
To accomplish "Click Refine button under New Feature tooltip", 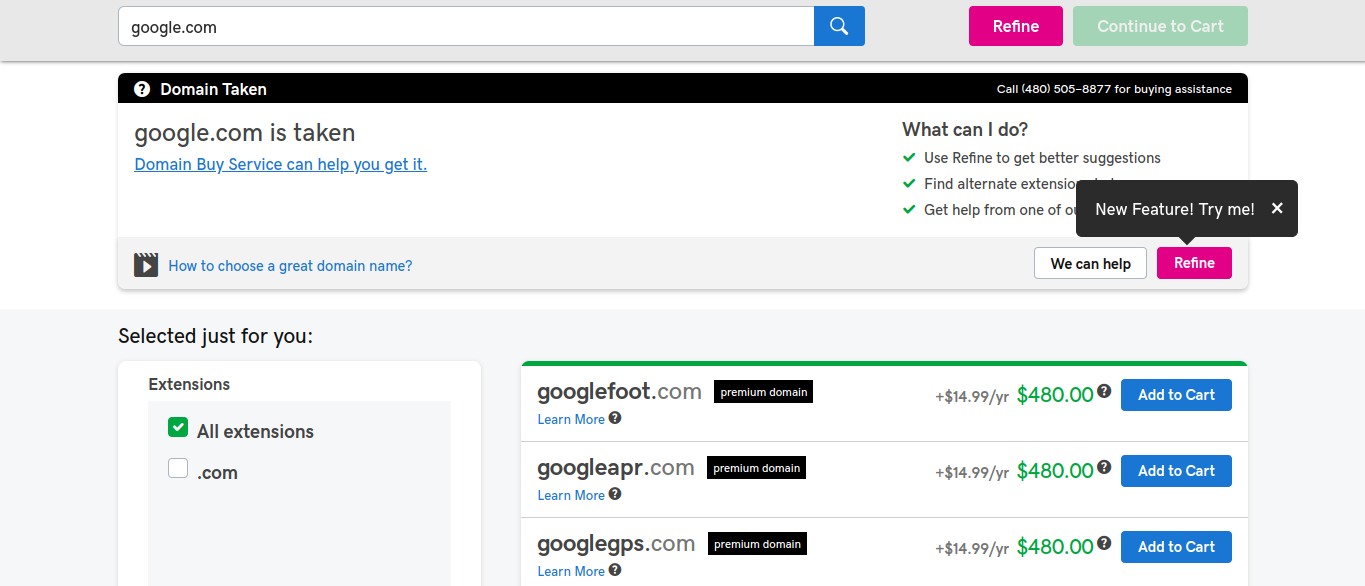I will point(1194,263).
